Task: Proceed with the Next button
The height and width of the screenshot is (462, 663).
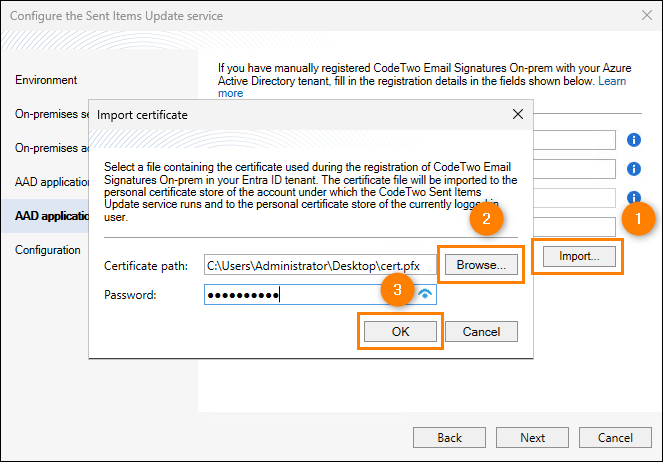Action: click(x=533, y=438)
